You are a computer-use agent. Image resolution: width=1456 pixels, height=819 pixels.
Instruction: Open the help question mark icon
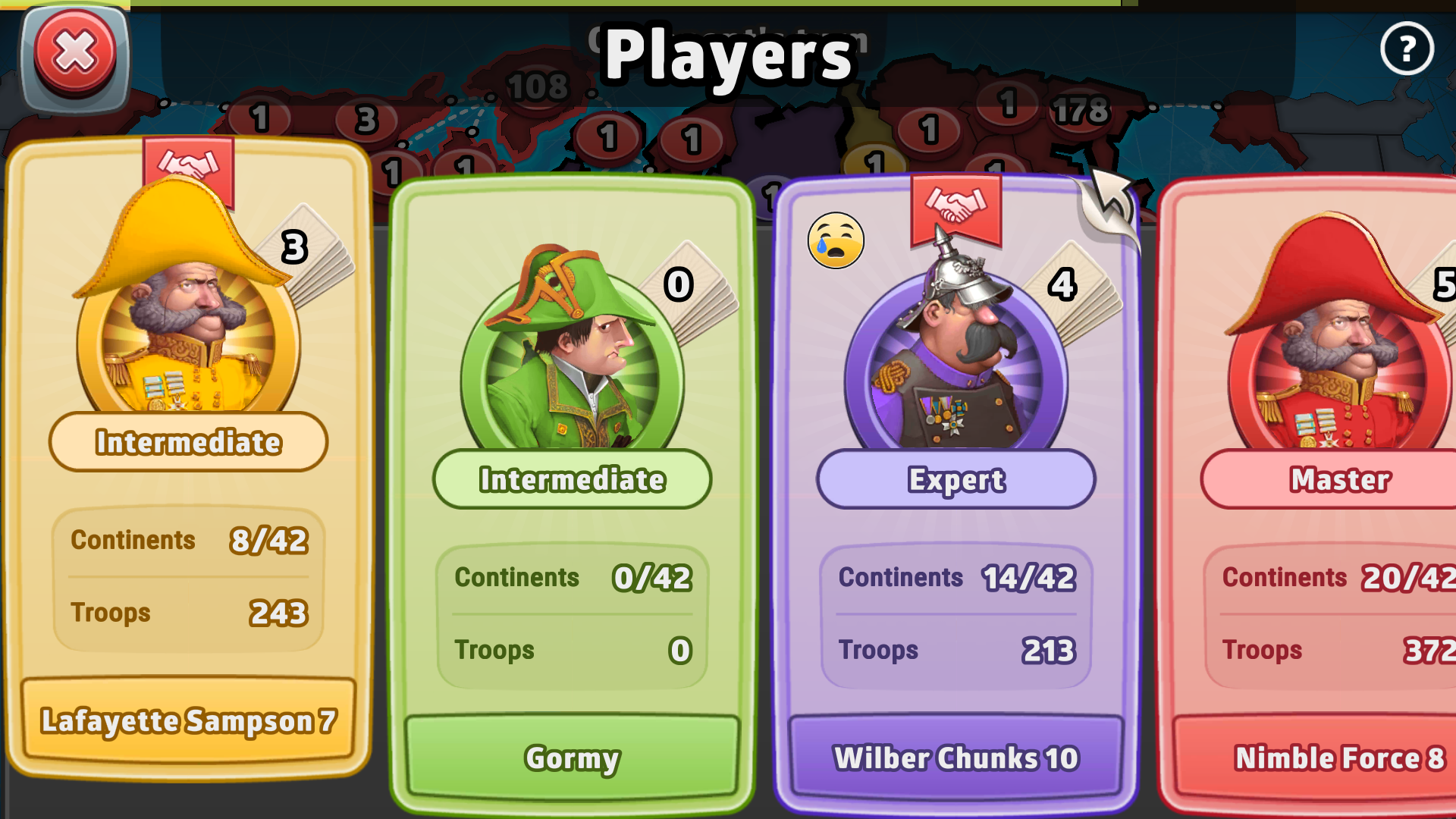click(x=1407, y=49)
